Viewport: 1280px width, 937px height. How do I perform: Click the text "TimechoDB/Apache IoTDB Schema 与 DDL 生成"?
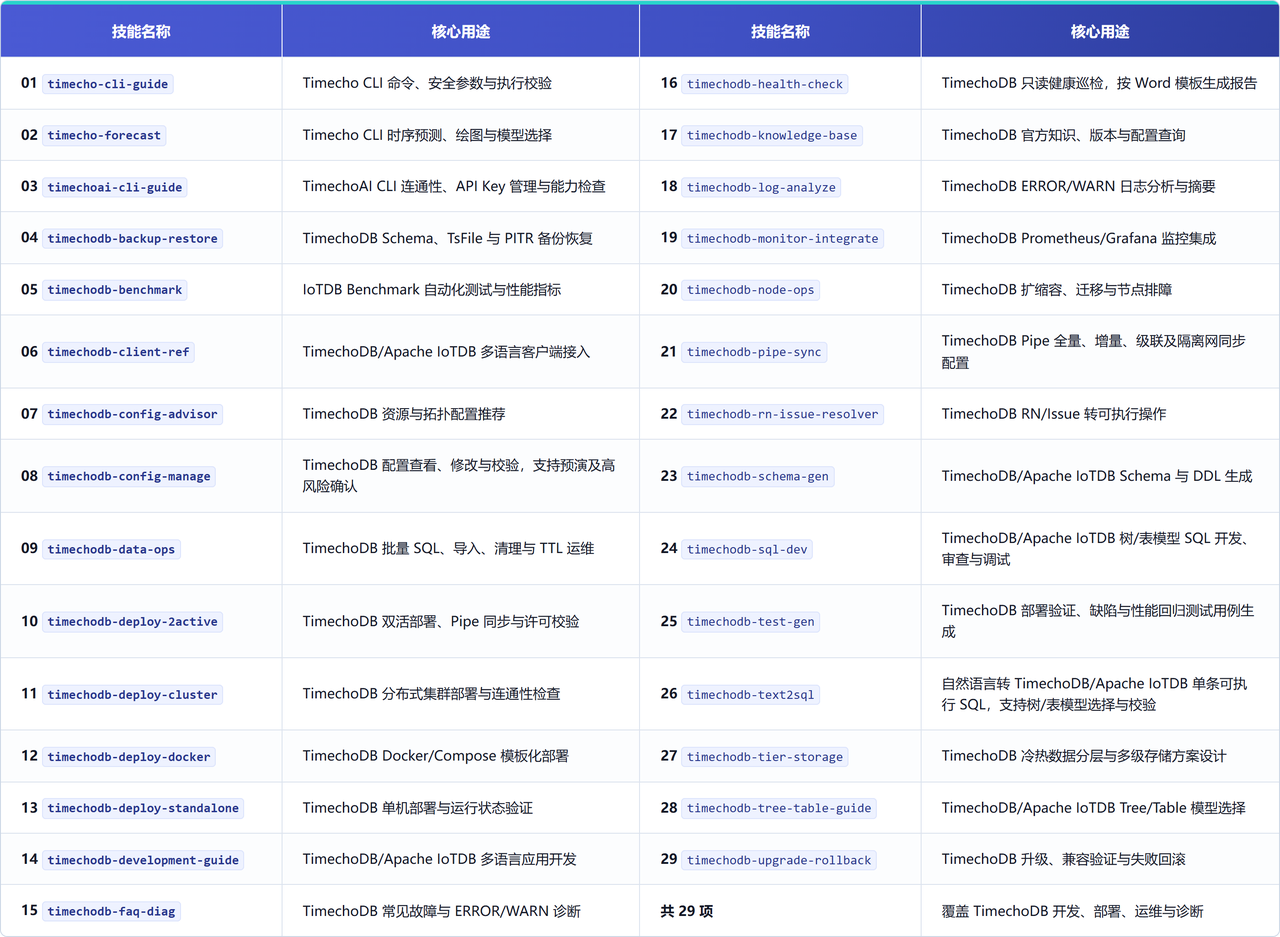click(1097, 476)
